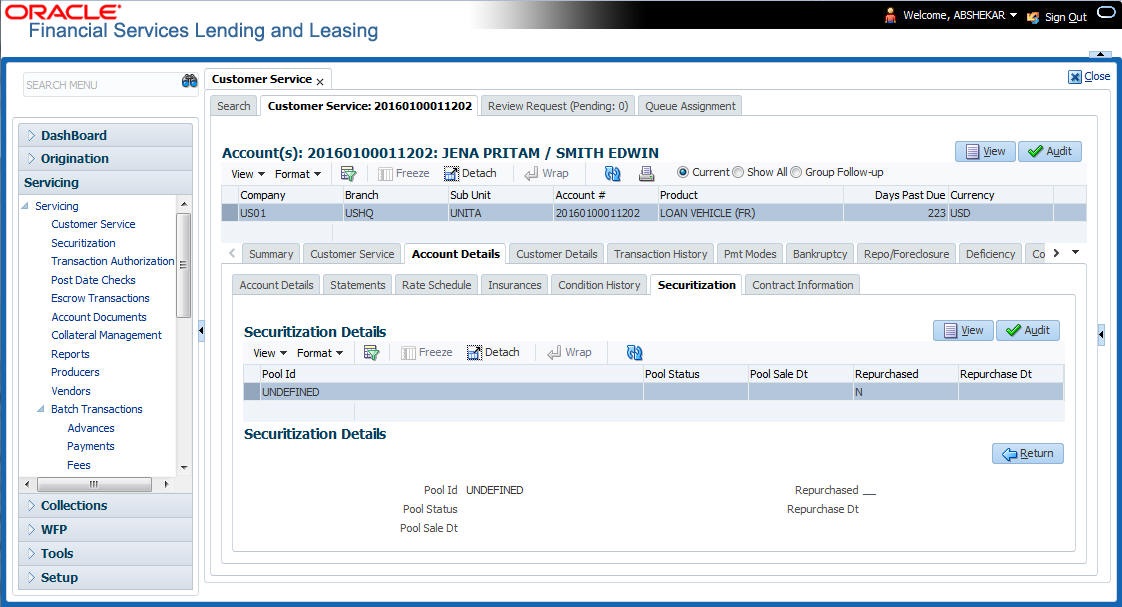Click the SEARCH MENU input field
Image resolution: width=1122 pixels, height=607 pixels.
pyautogui.click(x=102, y=84)
